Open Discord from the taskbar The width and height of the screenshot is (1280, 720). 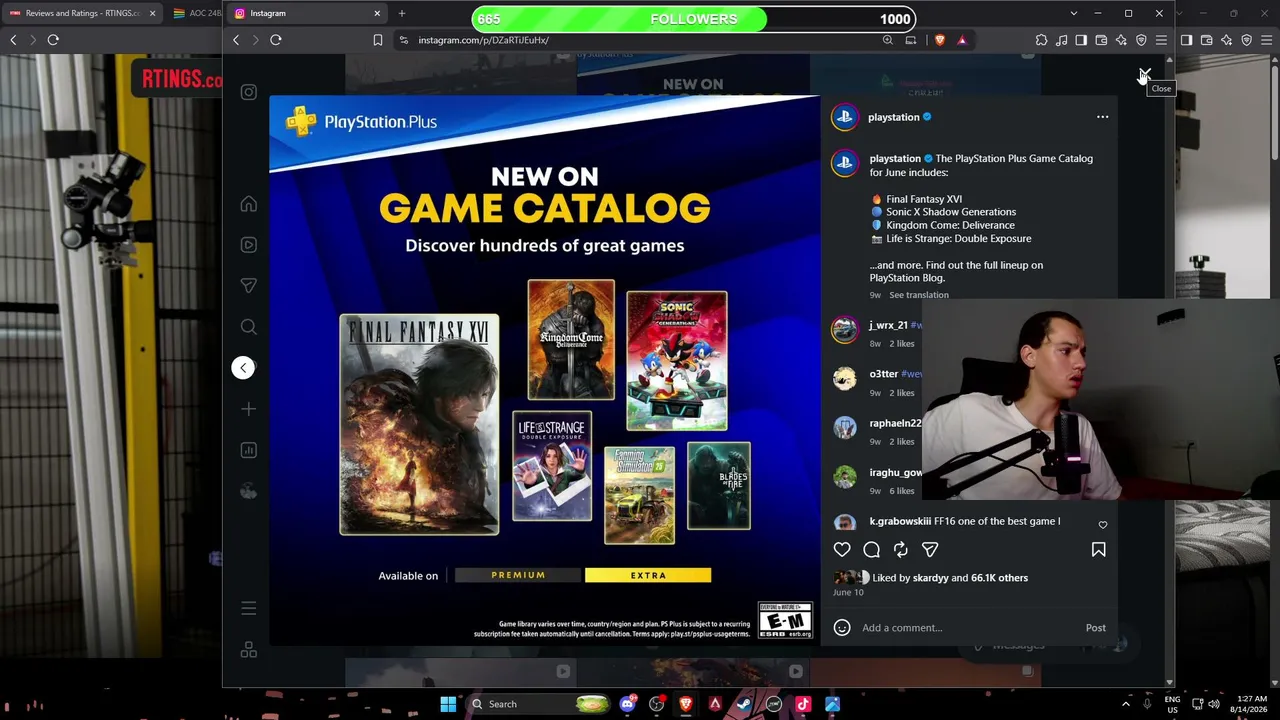(x=627, y=704)
